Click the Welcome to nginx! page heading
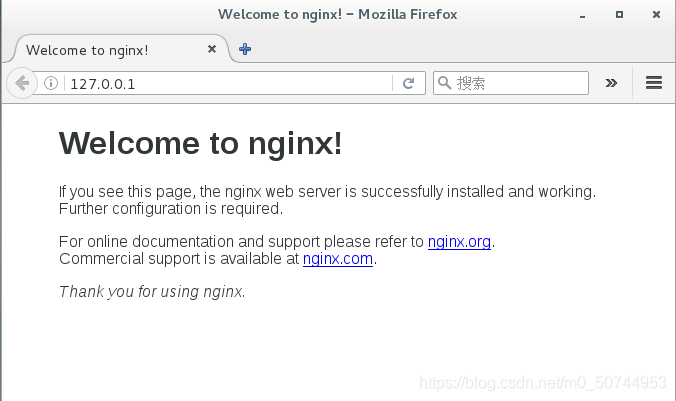 (200, 143)
